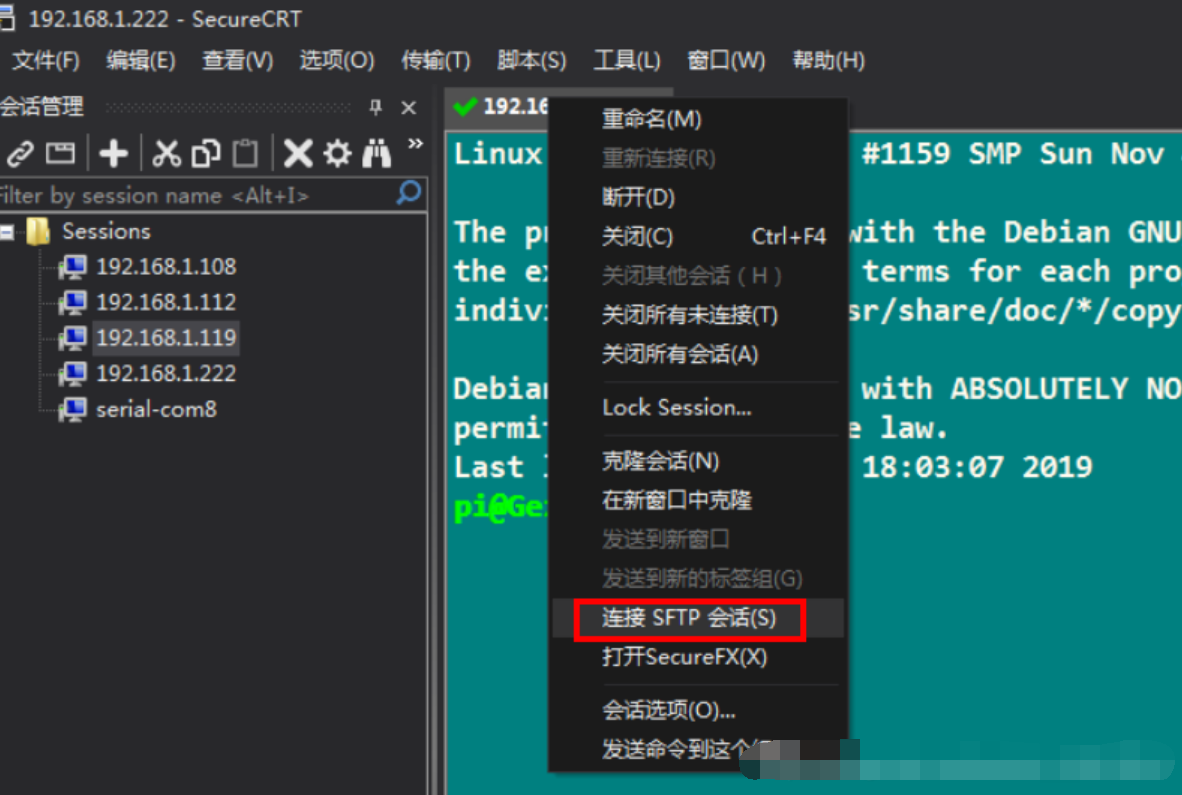Open the 文件(F) menu
Screen dimensions: 1182x795
pos(45,60)
